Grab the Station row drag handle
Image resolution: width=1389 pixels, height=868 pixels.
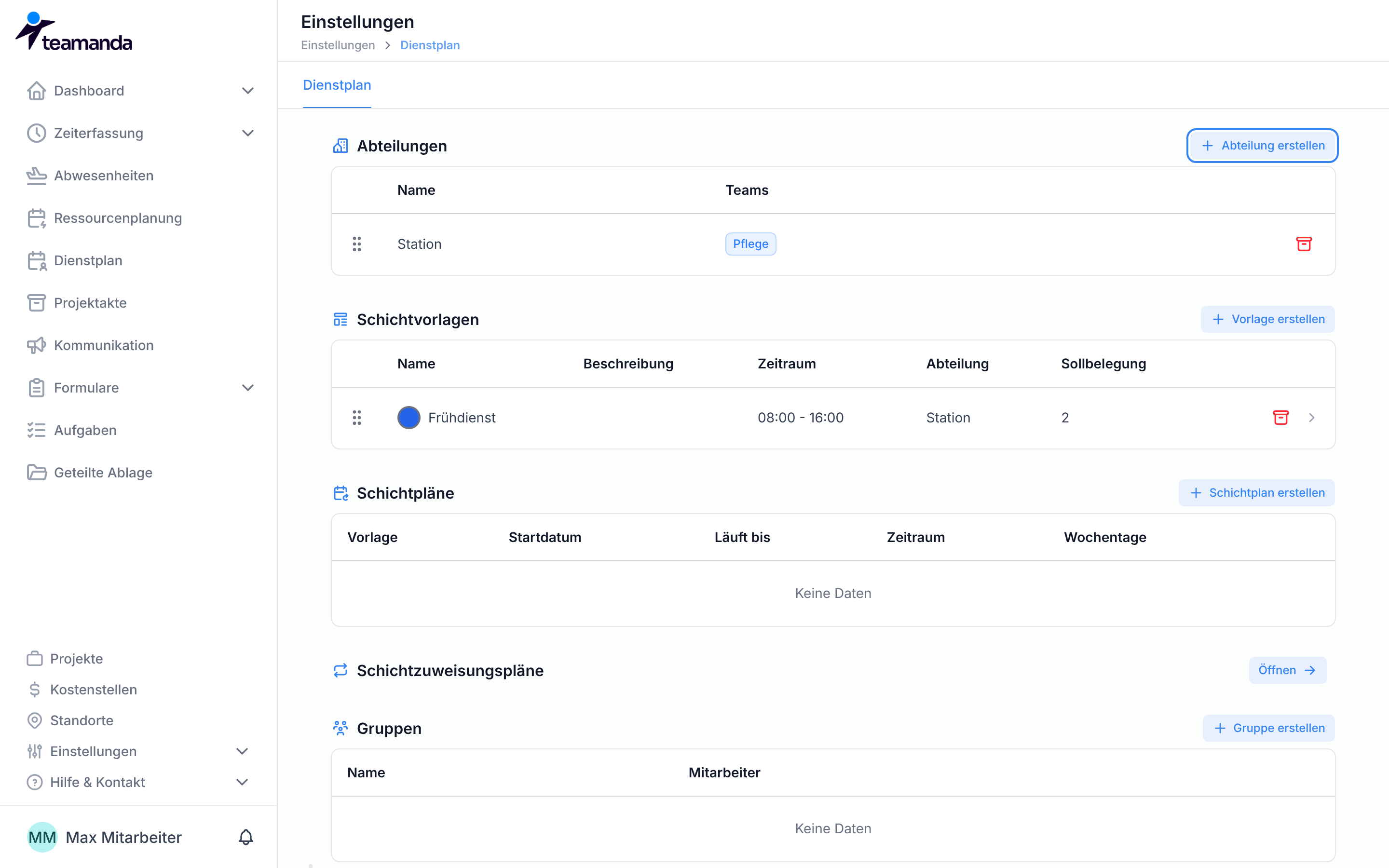point(356,244)
